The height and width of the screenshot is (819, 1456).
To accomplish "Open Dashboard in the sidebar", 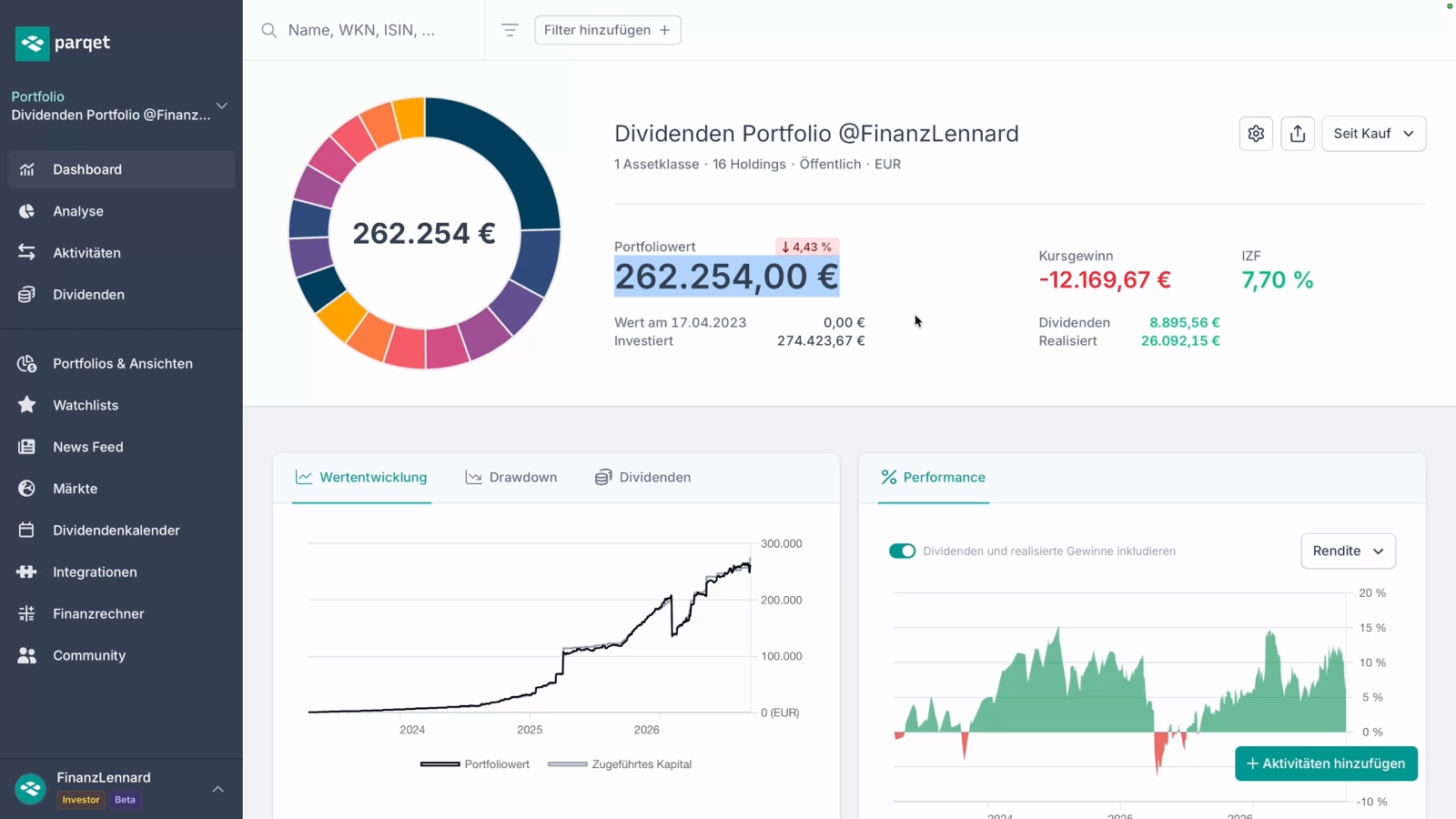I will pyautogui.click(x=121, y=169).
